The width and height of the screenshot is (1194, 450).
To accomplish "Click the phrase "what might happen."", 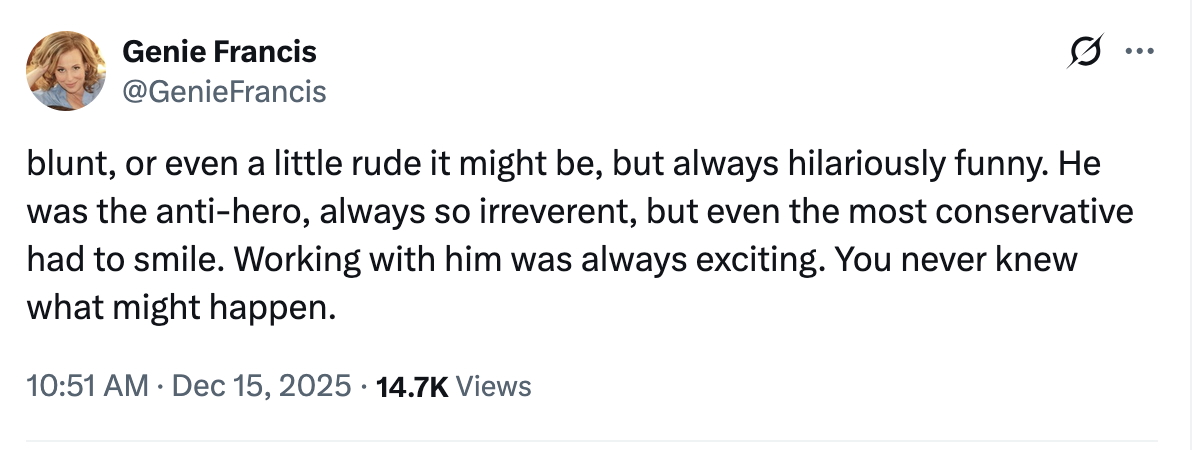I will click(x=178, y=308).
